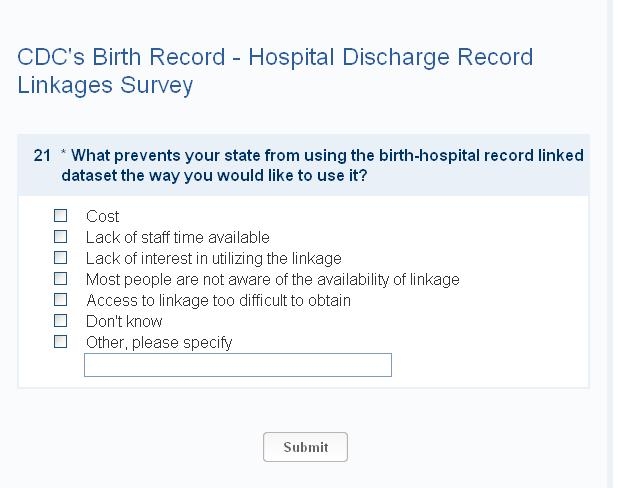The height and width of the screenshot is (488, 640).
Task: Enable the 'Lack of interest in utilizing the linkage' checkbox
Action: pyautogui.click(x=61, y=258)
